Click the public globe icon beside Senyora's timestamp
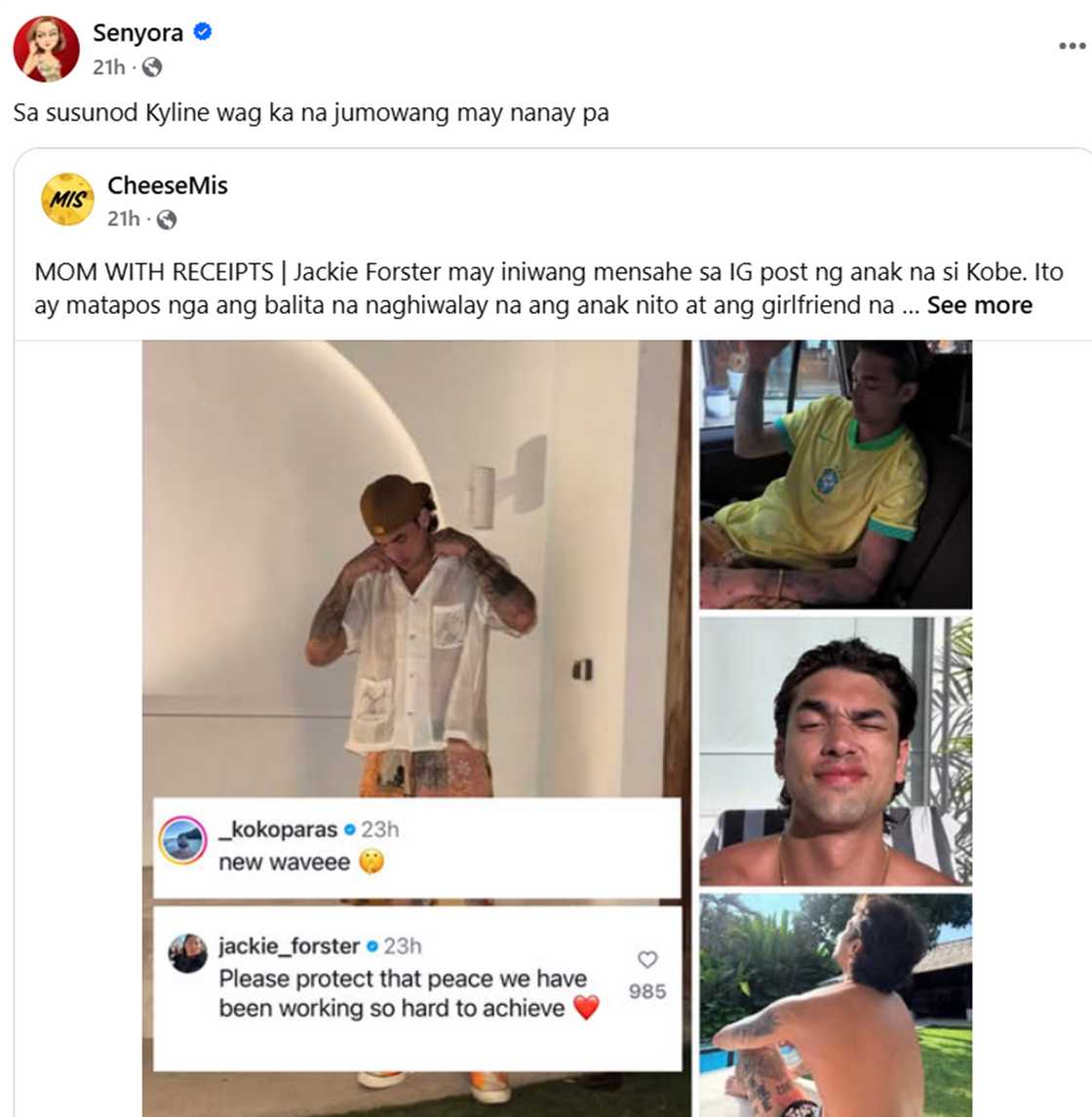The width and height of the screenshot is (1092, 1117). [x=151, y=67]
